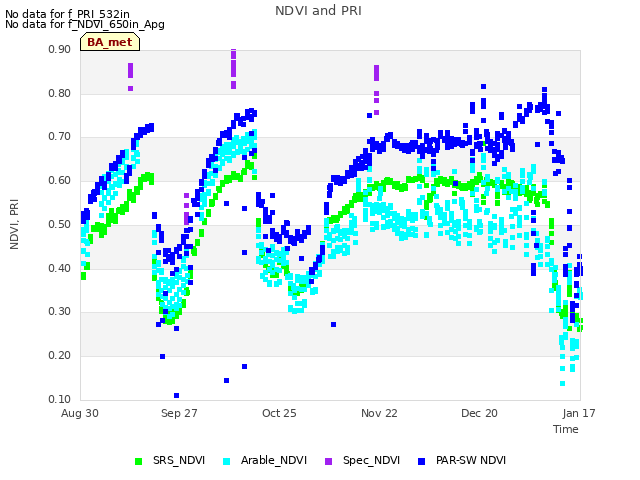Click the chart title NDVI and PRI
This screenshot has width=640, height=480.
pos(318,11)
